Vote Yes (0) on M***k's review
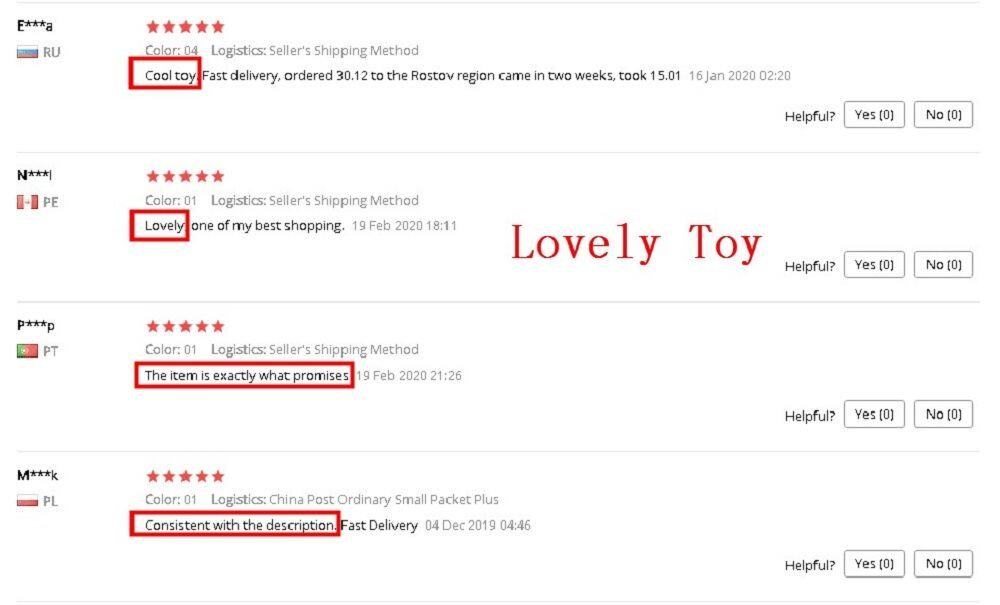1000x605 pixels. [x=874, y=564]
